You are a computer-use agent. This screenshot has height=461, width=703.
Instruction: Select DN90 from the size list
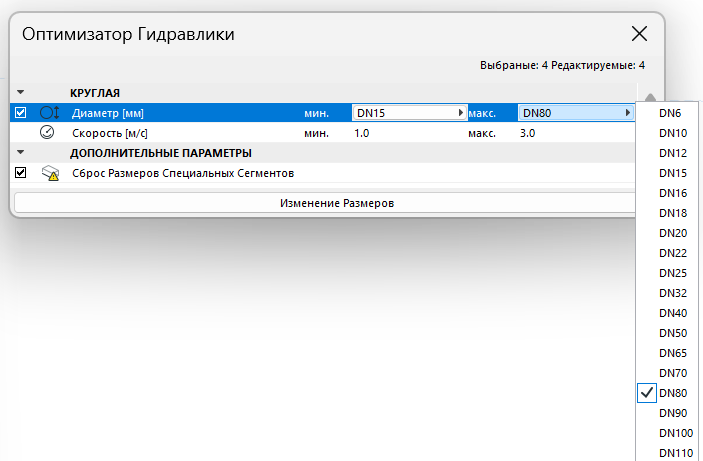tap(667, 413)
